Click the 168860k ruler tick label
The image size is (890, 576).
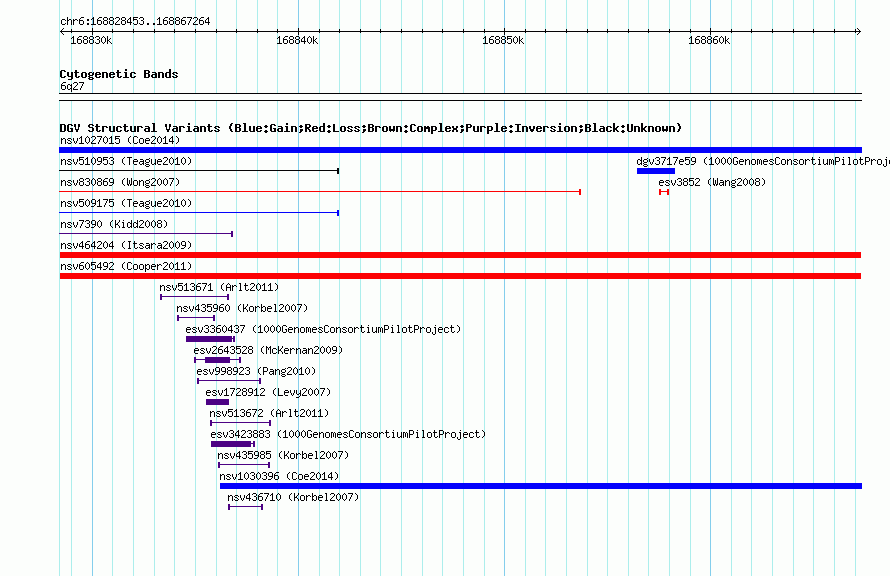[x=710, y=41]
